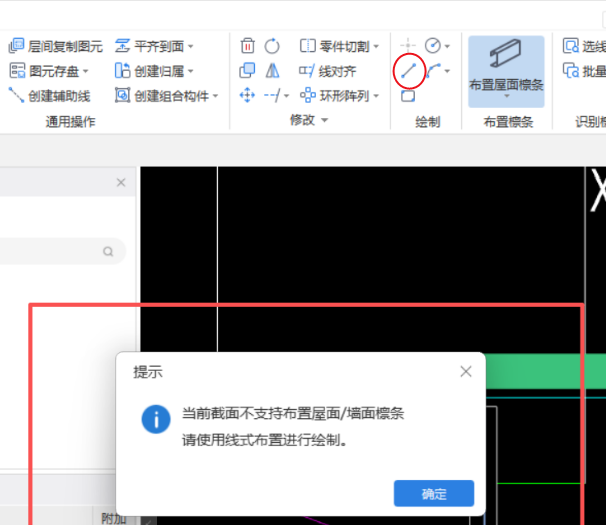Click 线对齐 tool

click(x=328, y=71)
